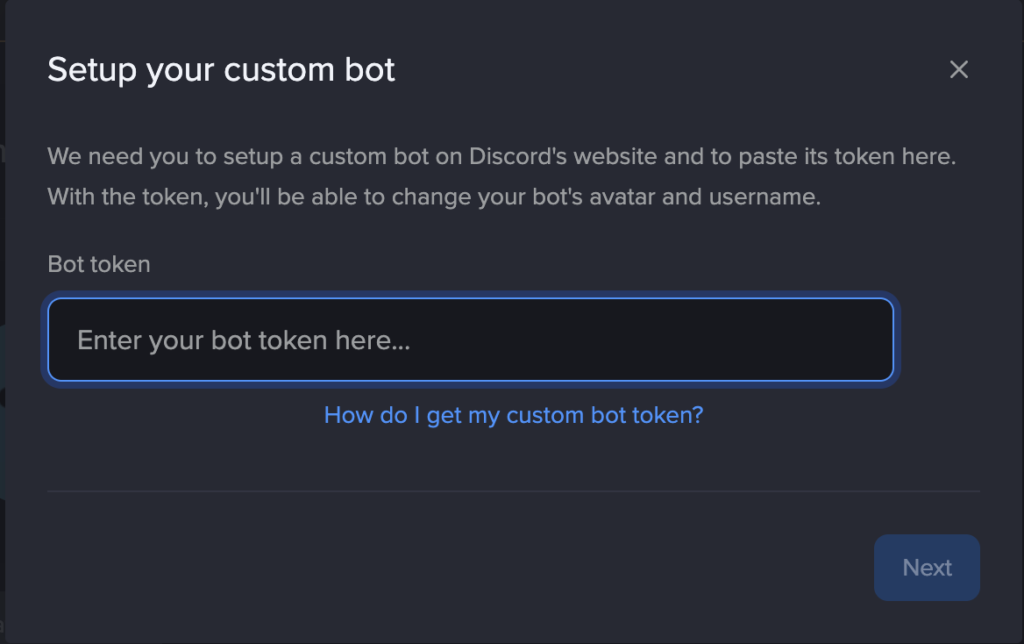The image size is (1024, 644).
Task: Dismiss the dialog using the X icon
Action: (958, 69)
